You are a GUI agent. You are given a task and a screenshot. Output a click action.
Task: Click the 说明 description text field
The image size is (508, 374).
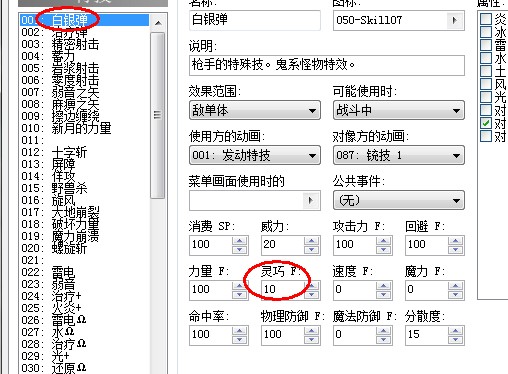pyautogui.click(x=327, y=65)
